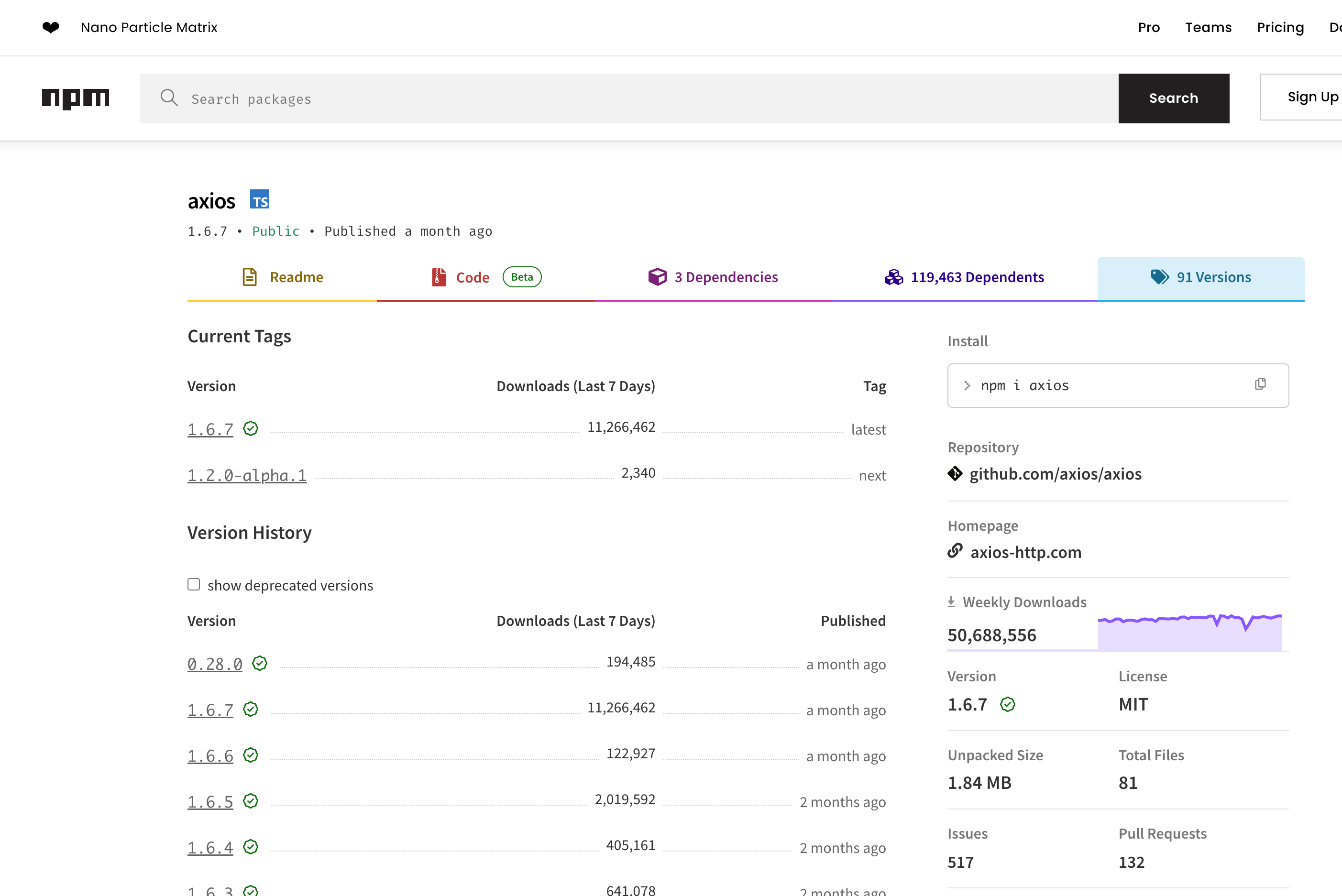Click the terminal prompt chevron in Install box
The image size is (1342, 896).
pyautogui.click(x=967, y=386)
